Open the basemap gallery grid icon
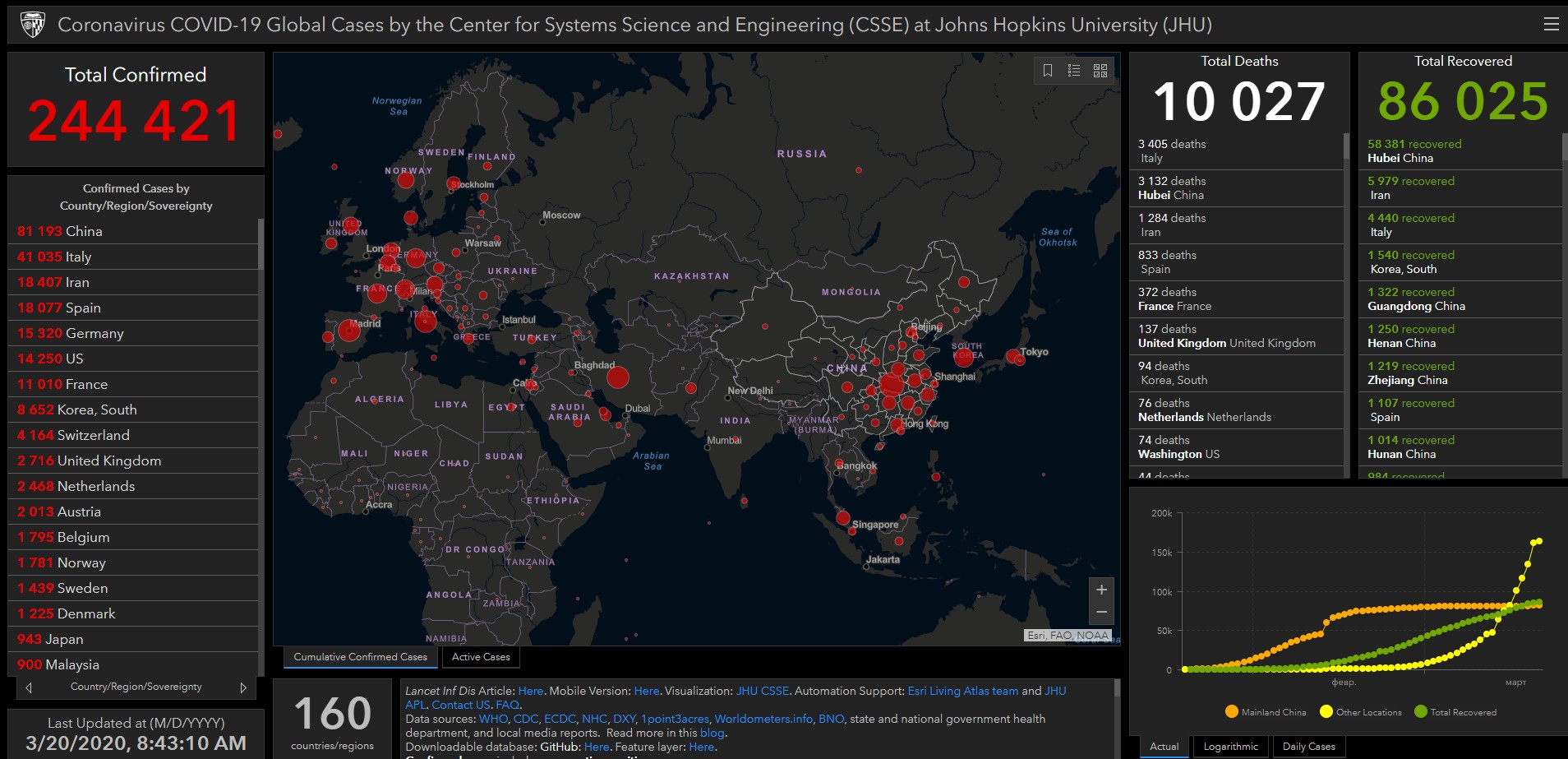The width and height of the screenshot is (1568, 759). (1100, 71)
